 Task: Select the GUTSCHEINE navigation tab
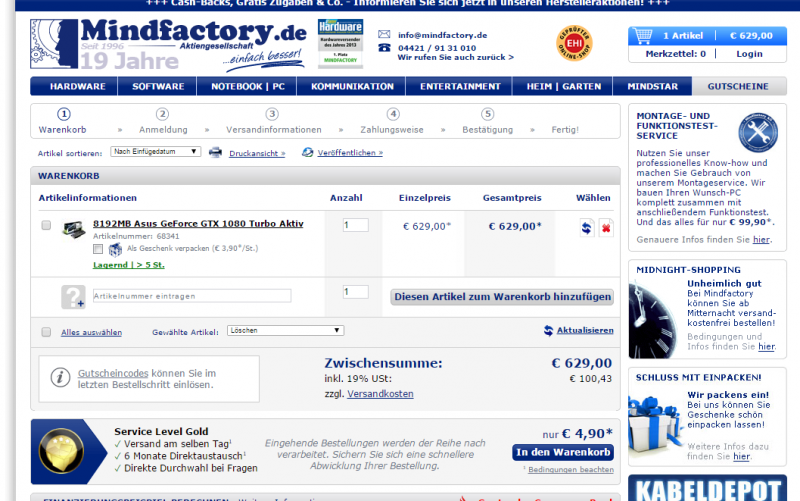coord(738,87)
